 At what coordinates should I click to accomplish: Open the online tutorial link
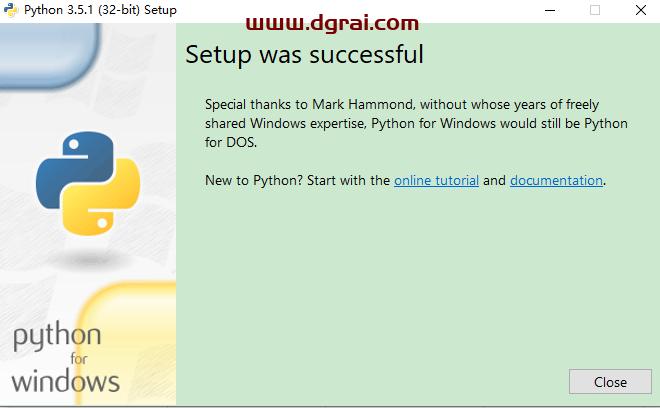click(436, 181)
